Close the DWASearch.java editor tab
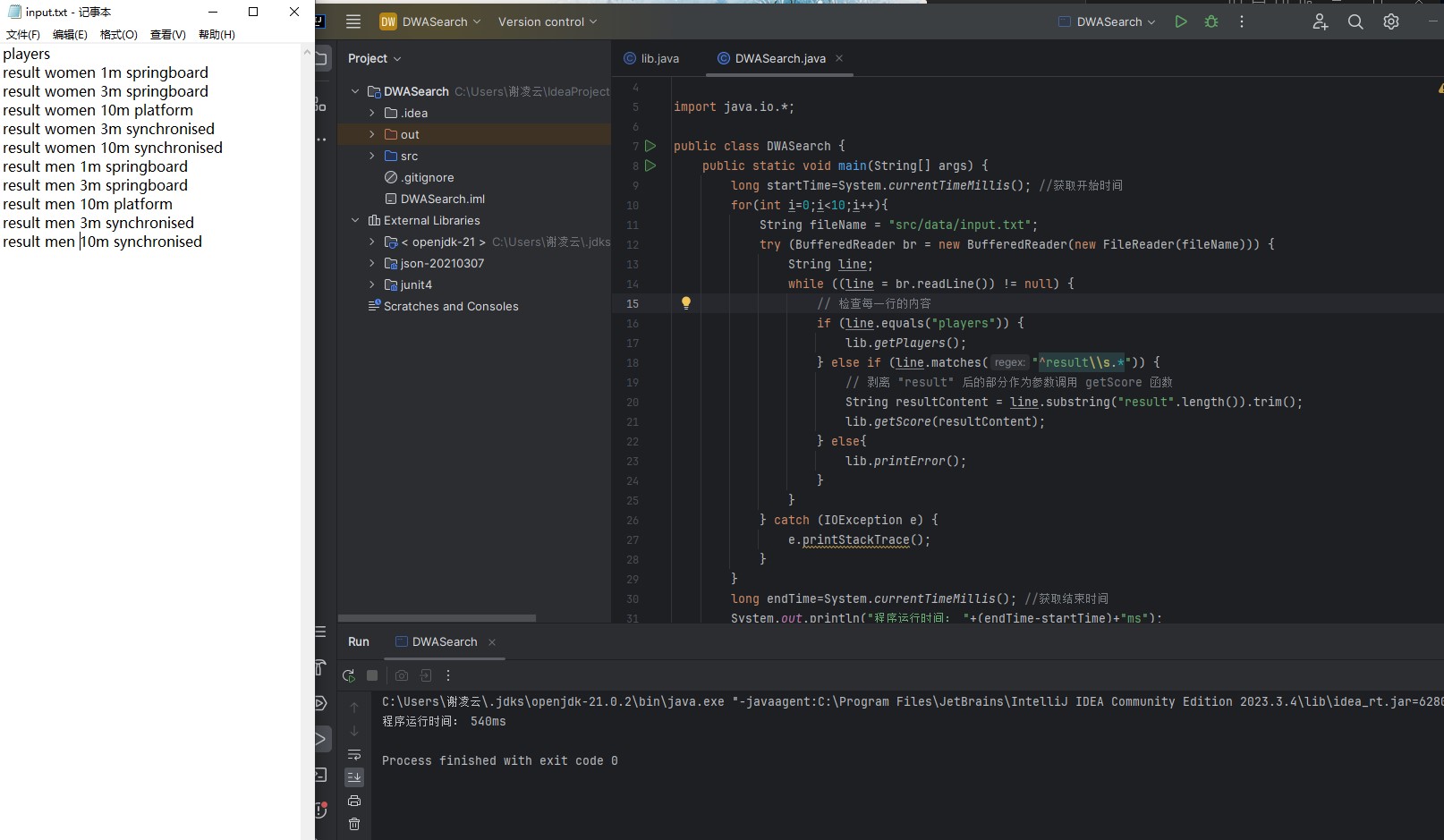 pos(839,58)
